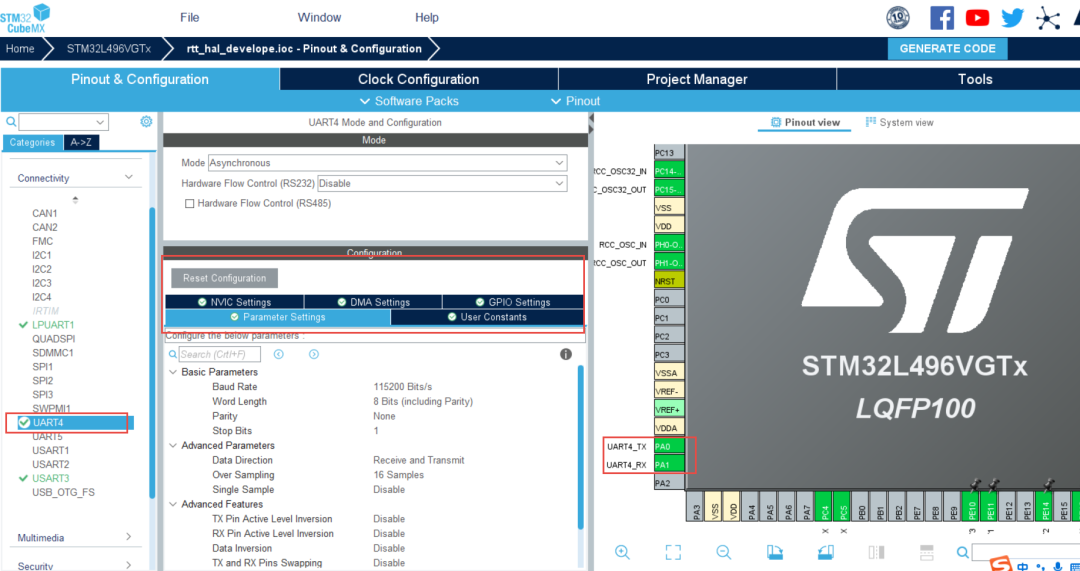Zoom in on the pinout view

[x=623, y=552]
